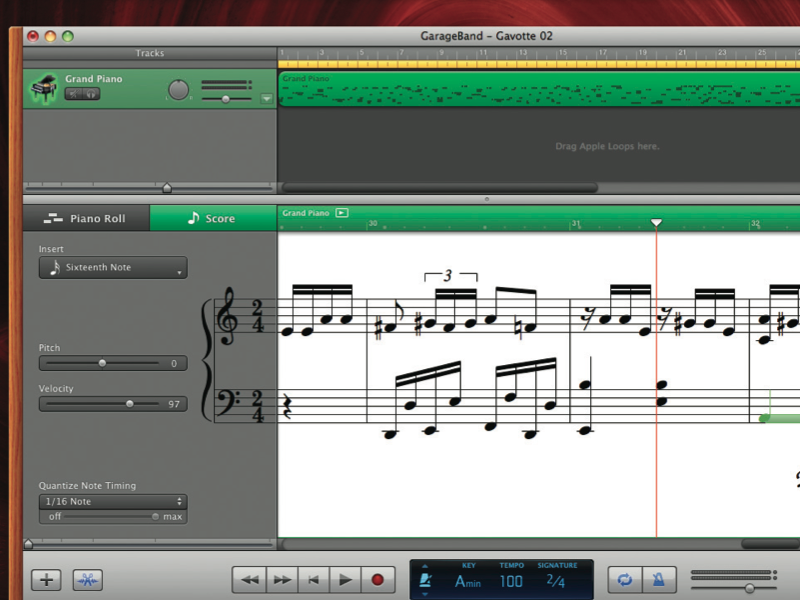Select the Grand Piano green region in timeline
This screenshot has width=800, height=600.
[539, 89]
